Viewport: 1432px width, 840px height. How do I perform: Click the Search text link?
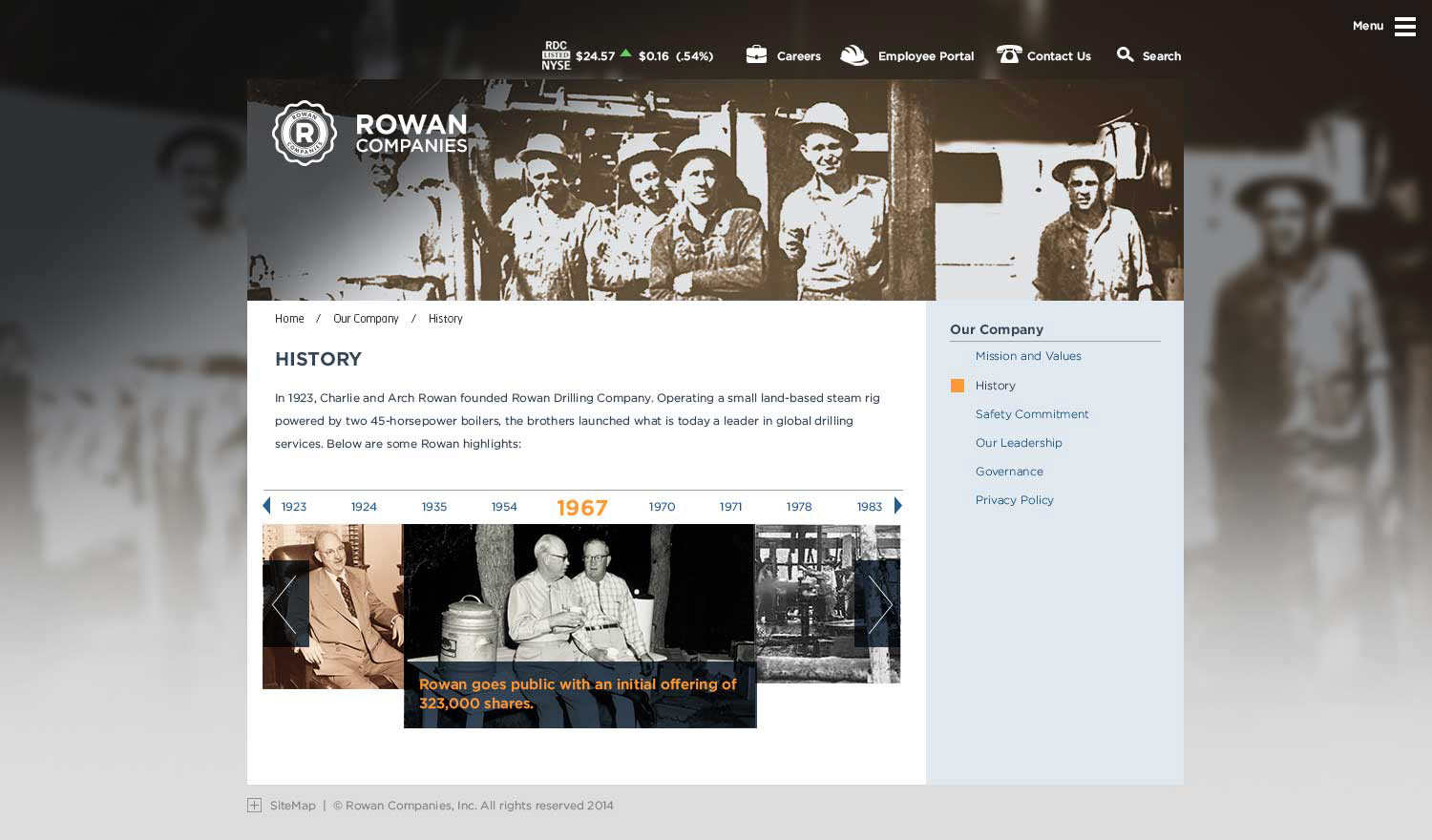[1162, 56]
